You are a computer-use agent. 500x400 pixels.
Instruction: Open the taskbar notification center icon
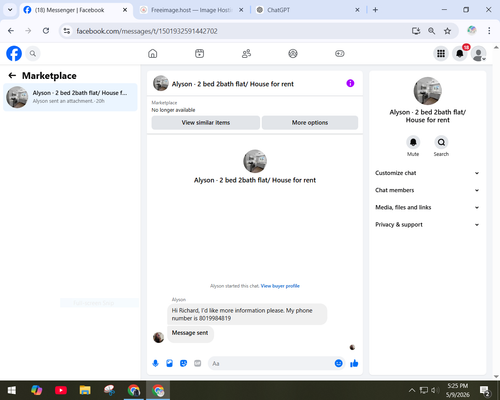click(x=484, y=390)
